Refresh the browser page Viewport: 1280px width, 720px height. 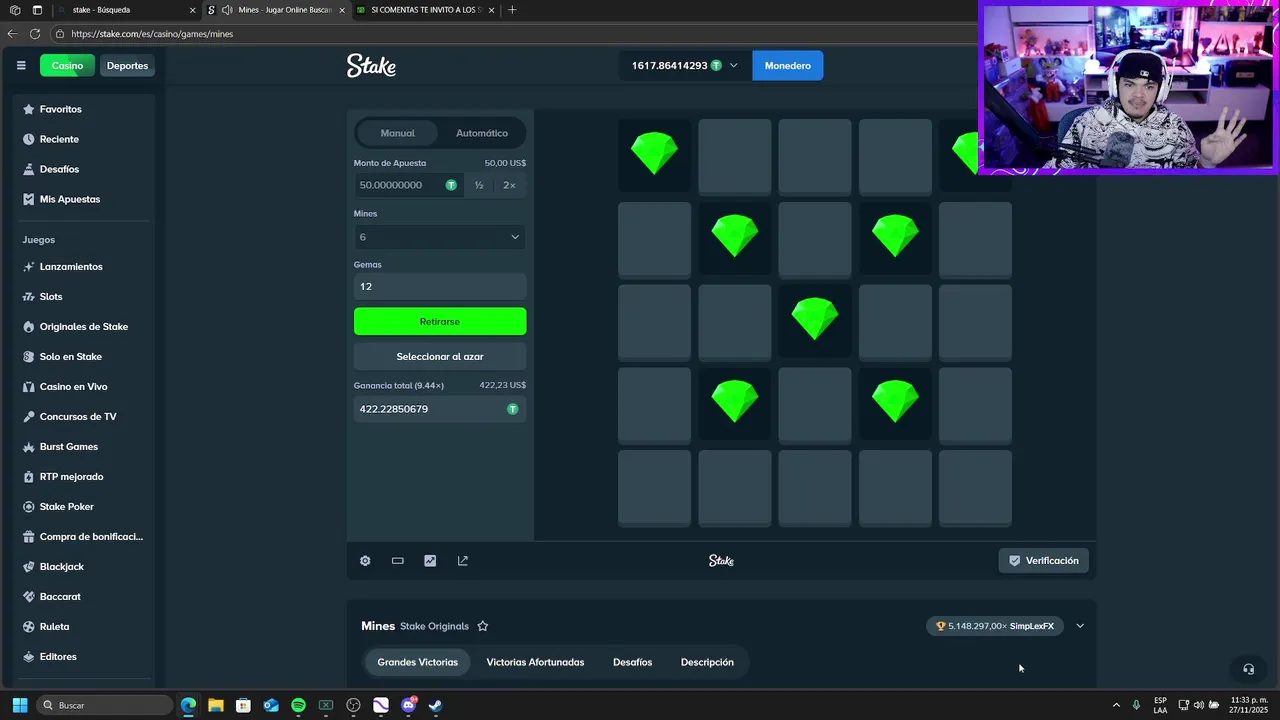(x=35, y=34)
